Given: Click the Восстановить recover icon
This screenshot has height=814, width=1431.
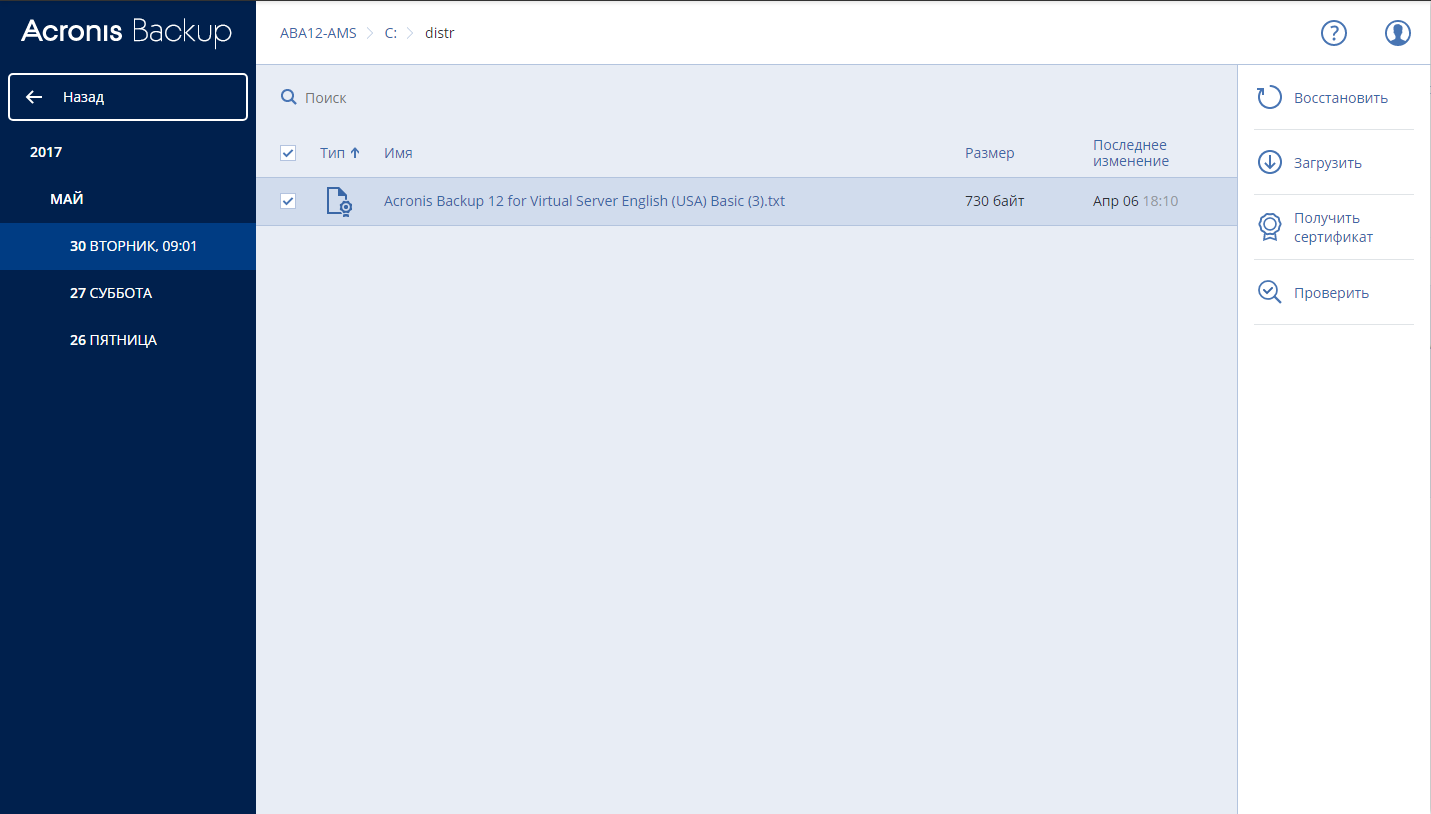Looking at the screenshot, I should [x=1269, y=97].
